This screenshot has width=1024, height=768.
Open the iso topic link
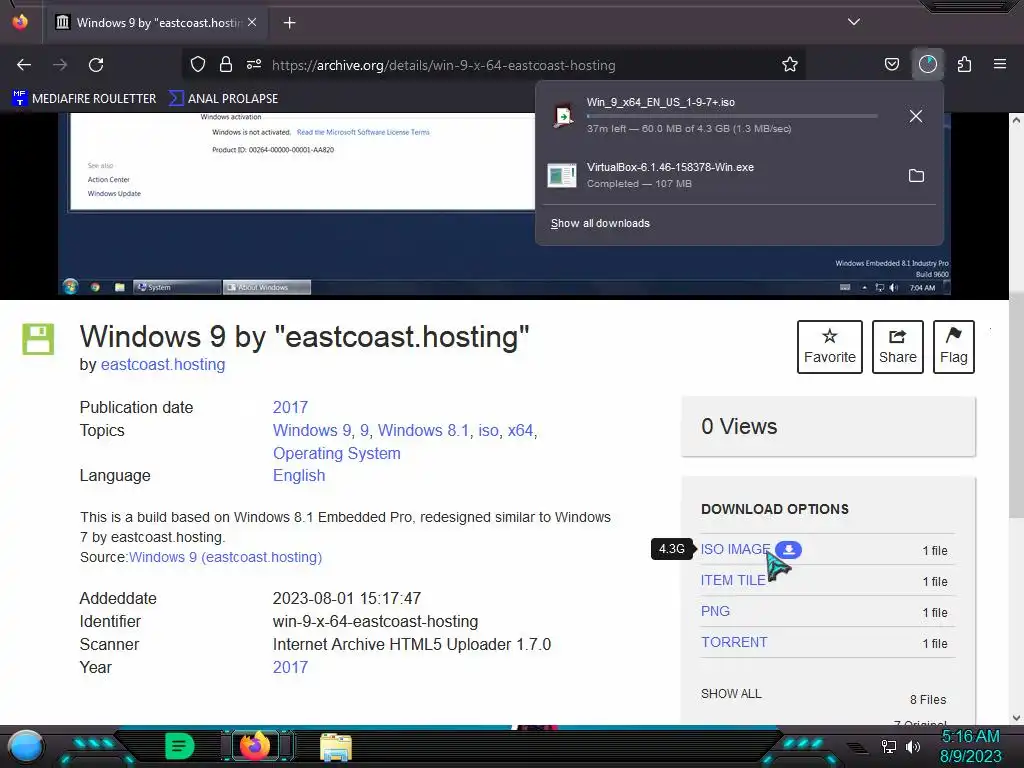tap(488, 430)
